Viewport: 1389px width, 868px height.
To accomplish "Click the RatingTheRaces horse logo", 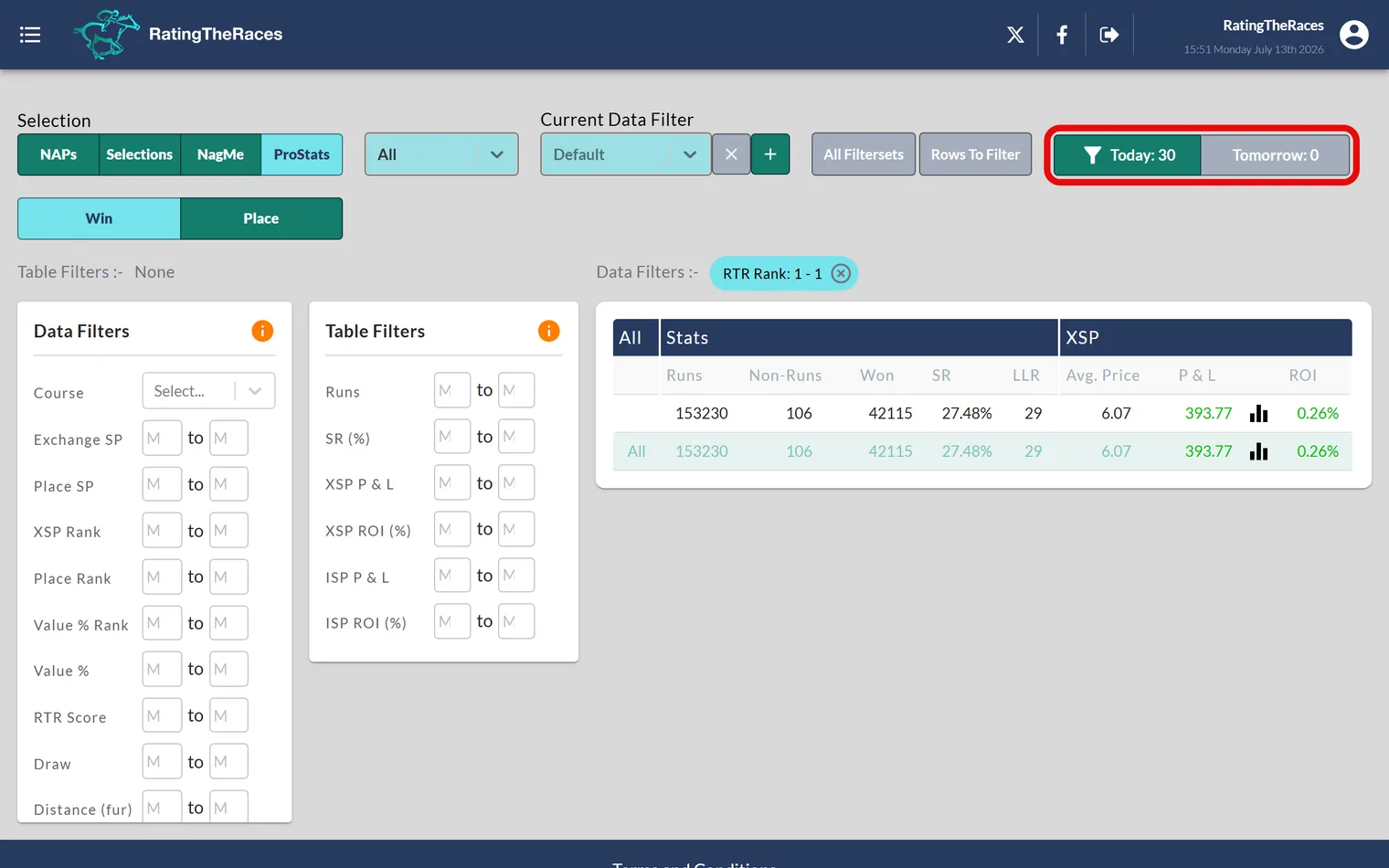I will tap(106, 35).
